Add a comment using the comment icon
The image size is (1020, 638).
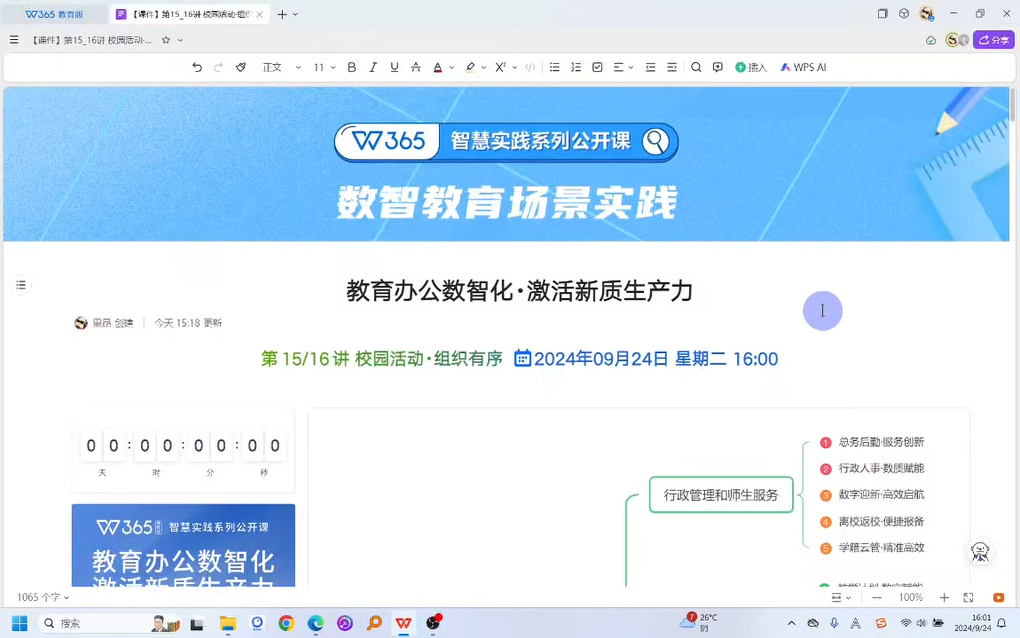click(x=718, y=67)
